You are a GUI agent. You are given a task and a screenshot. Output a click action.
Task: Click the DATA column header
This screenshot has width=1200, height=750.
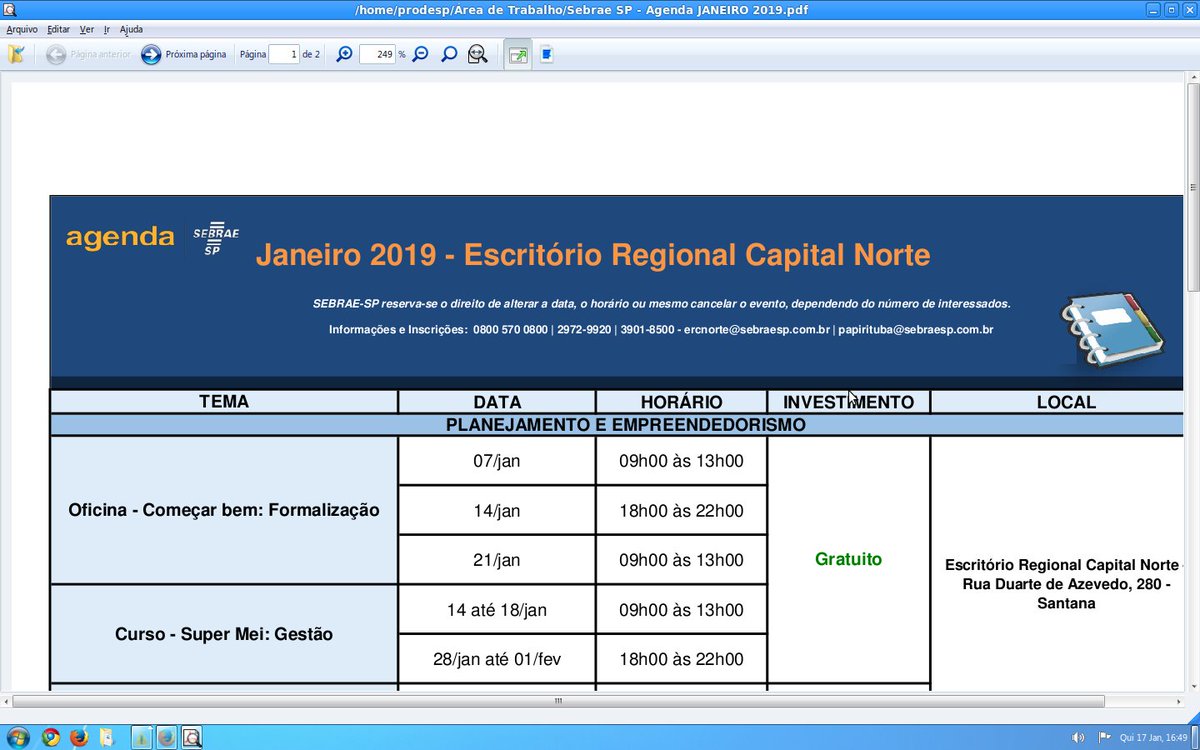pos(497,402)
